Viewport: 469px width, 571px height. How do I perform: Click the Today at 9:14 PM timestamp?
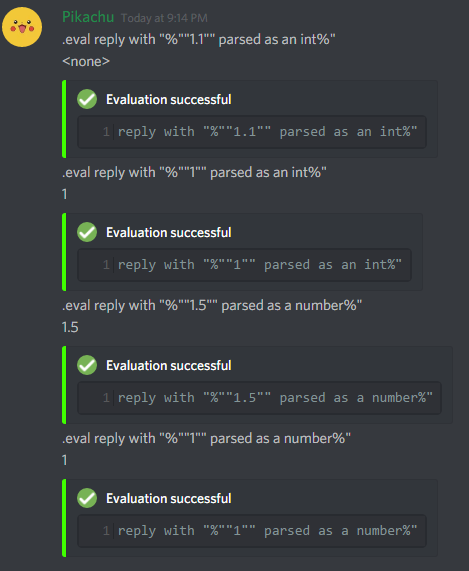pyautogui.click(x=164, y=18)
